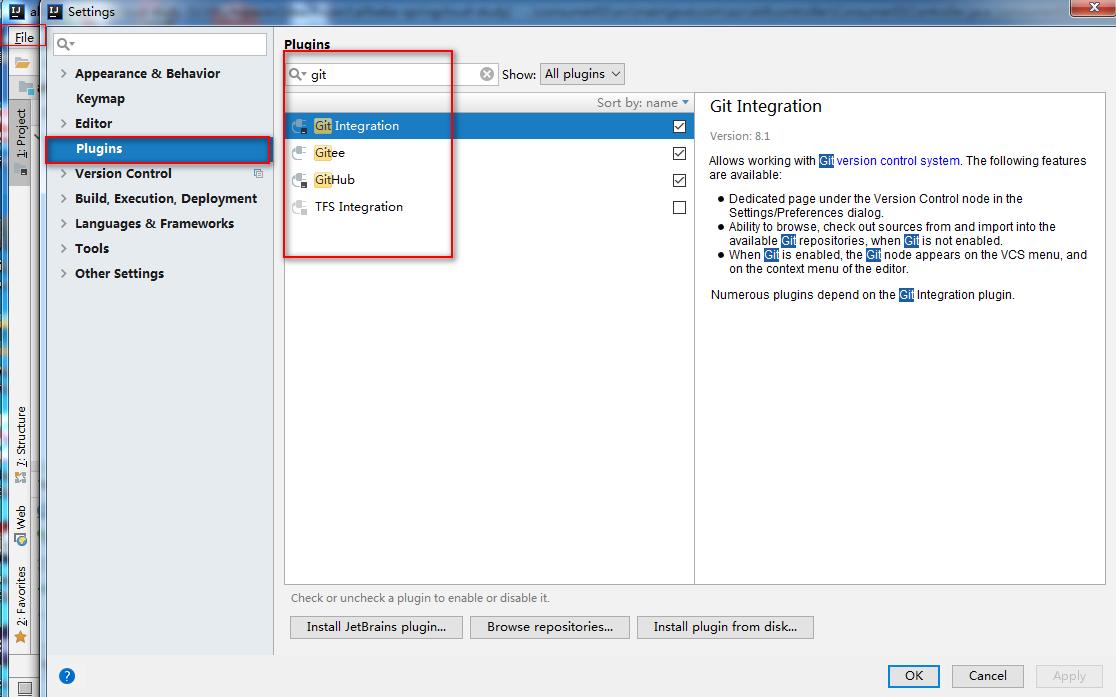Select Keymap in settings tree
The image size is (1116, 697).
100,98
